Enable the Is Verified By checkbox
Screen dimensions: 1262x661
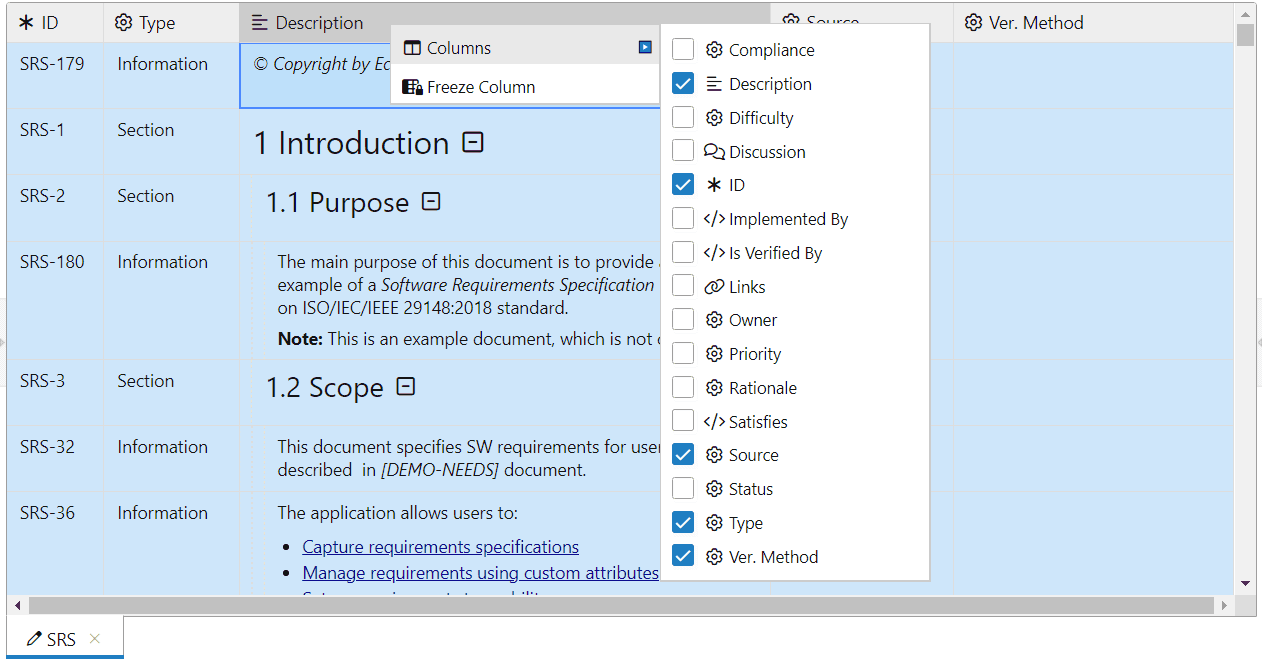coord(683,253)
